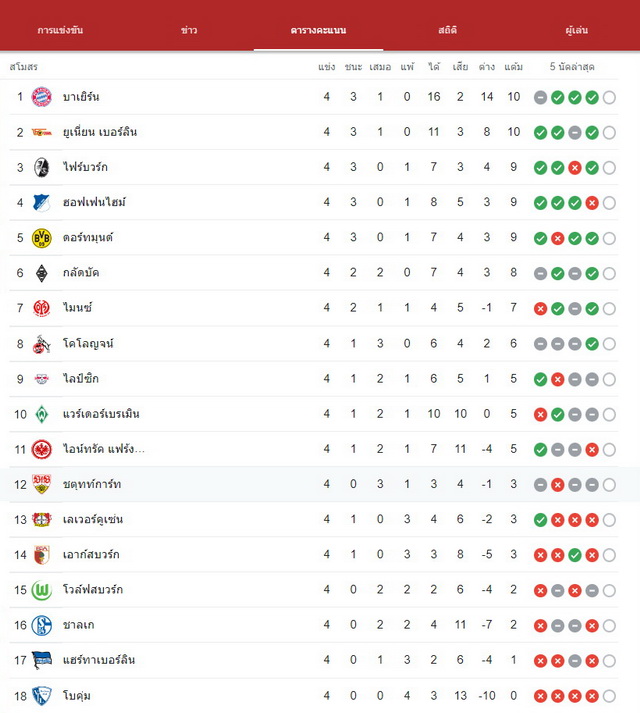Screen dimensions: 640x713
Task: Switch to the การแข่งขัน tab
Action: (x=60, y=30)
